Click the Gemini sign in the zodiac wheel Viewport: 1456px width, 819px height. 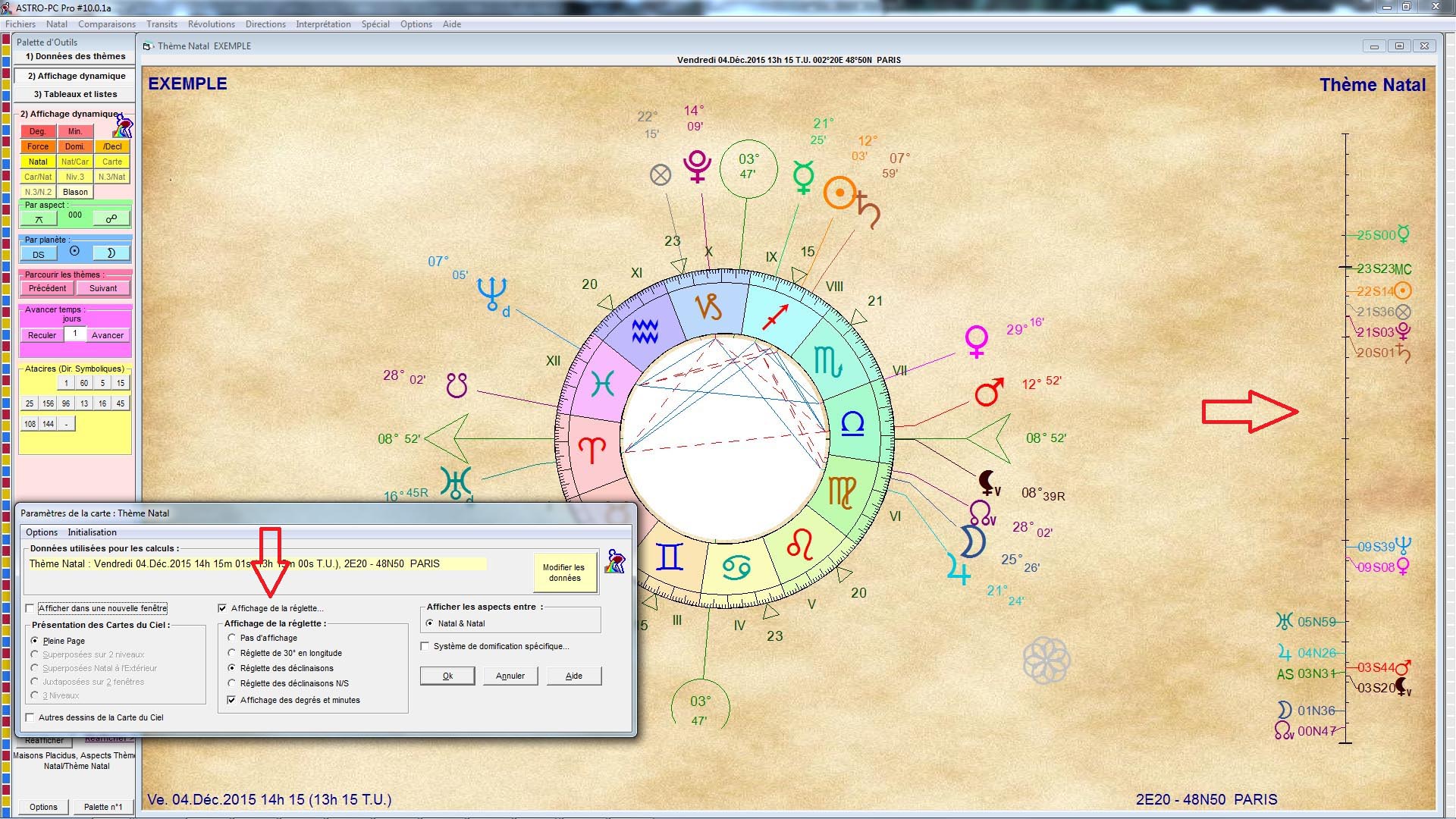[670, 557]
